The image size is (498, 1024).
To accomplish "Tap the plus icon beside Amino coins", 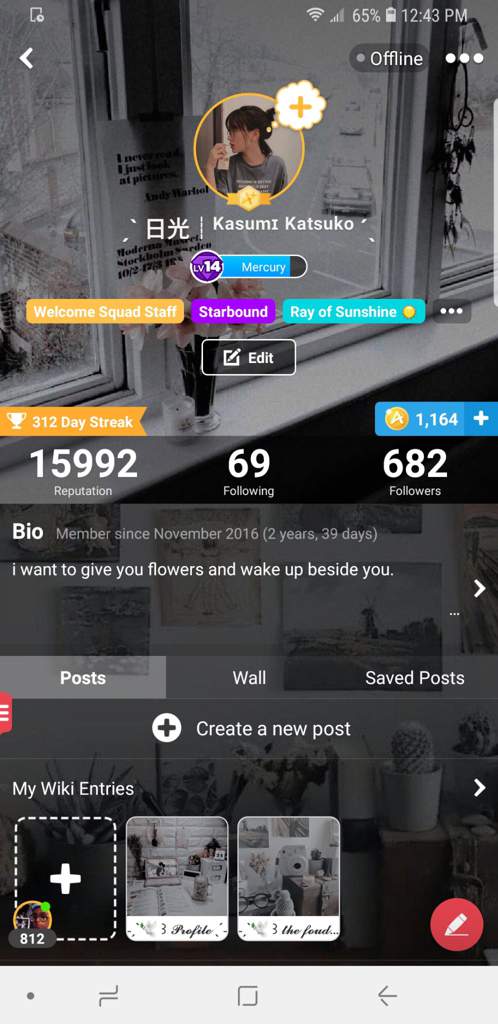I will [x=480, y=419].
